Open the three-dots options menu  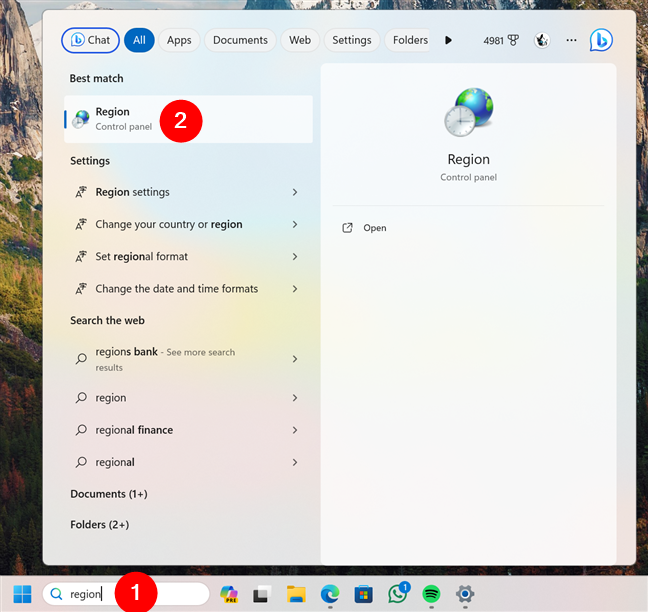pos(572,40)
